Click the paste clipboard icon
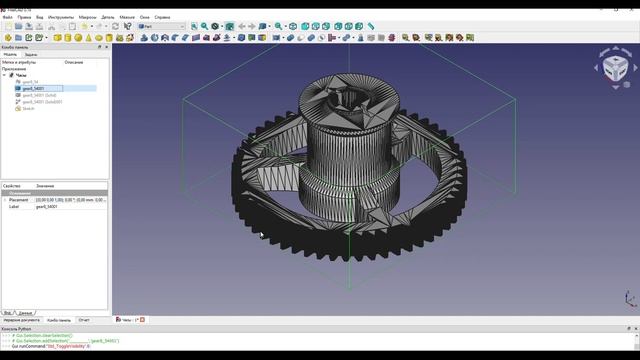This screenshot has width=640, height=360. pyautogui.click(x=72, y=26)
